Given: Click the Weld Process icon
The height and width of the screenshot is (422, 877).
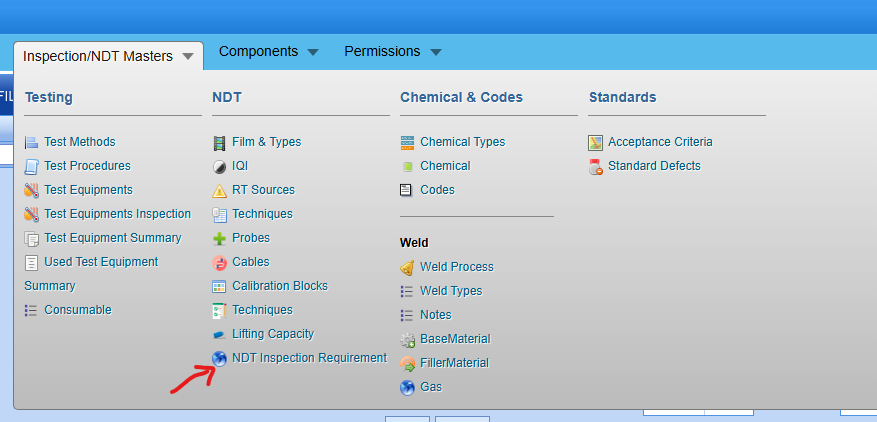Looking at the screenshot, I should point(407,267).
